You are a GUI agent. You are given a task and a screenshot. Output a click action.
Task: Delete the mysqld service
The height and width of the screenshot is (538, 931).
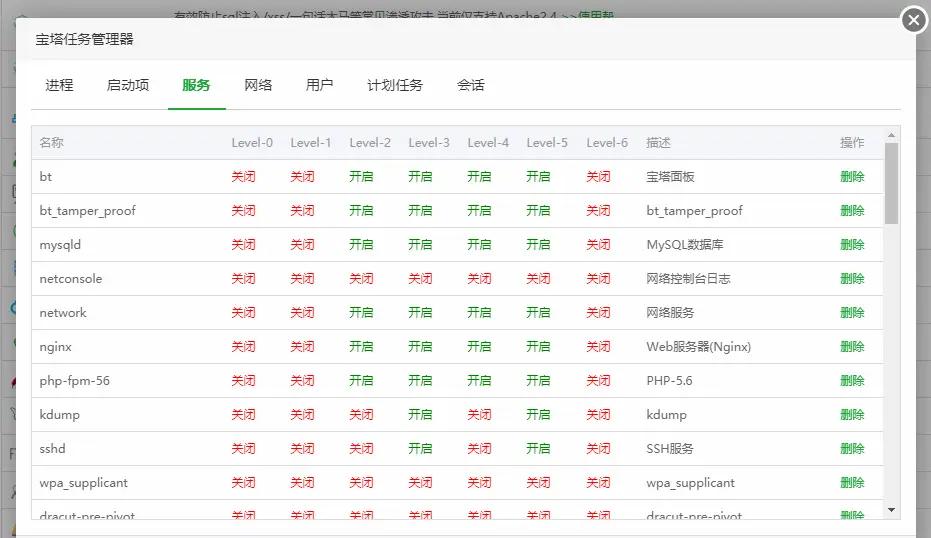click(x=852, y=245)
